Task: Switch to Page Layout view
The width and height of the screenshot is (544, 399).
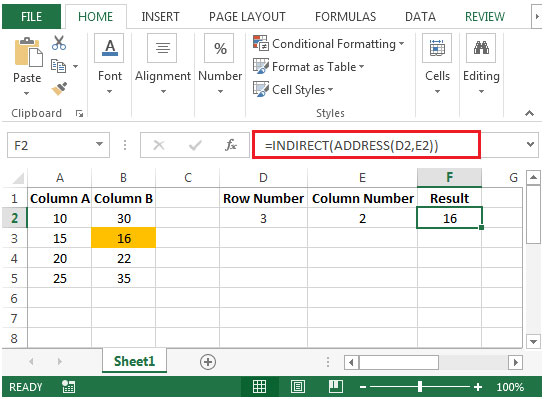Action: click(x=298, y=387)
